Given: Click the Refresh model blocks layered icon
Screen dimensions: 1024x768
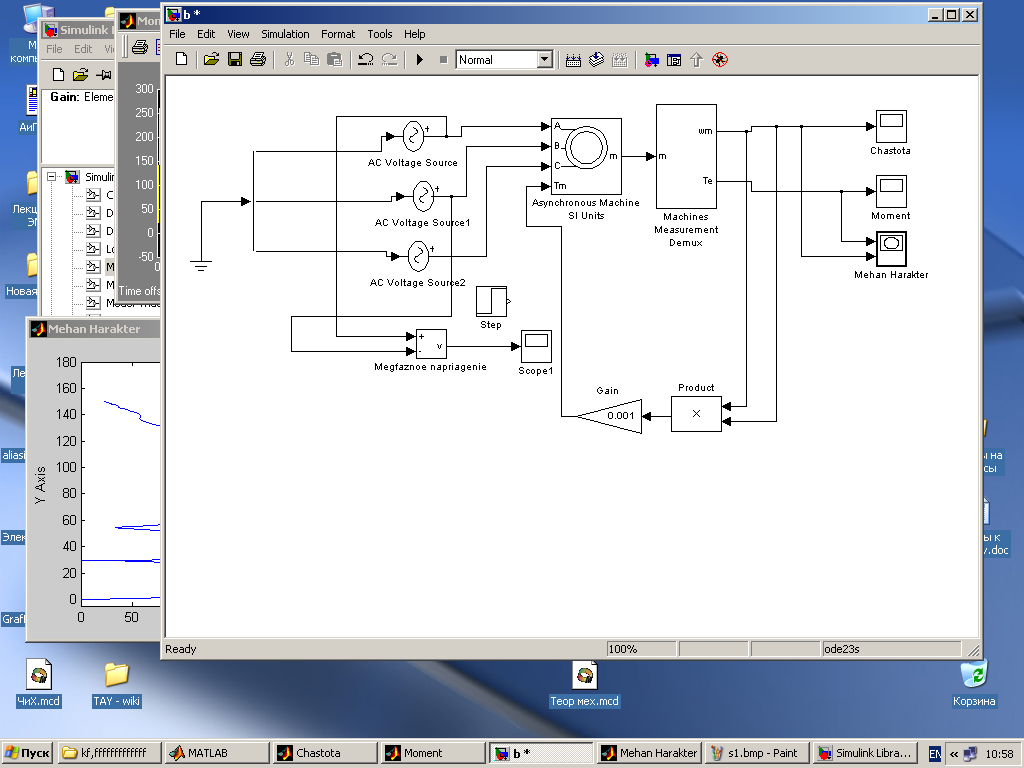Looking at the screenshot, I should (596, 60).
